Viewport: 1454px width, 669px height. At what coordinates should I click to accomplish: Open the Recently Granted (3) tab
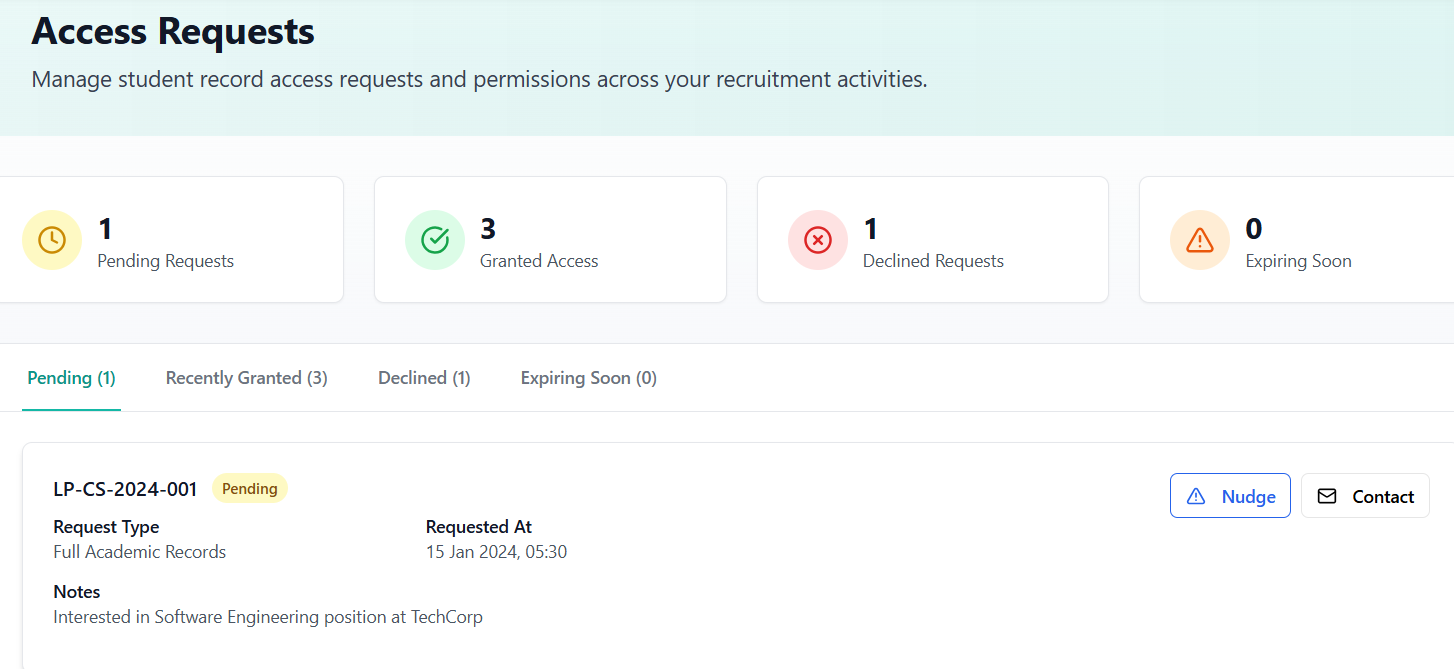click(x=246, y=378)
